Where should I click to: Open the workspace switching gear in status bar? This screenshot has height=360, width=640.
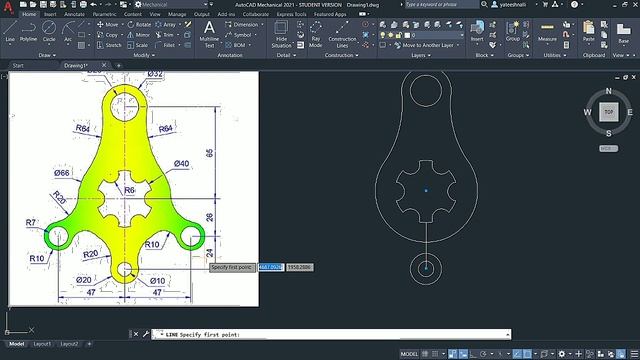point(562,354)
